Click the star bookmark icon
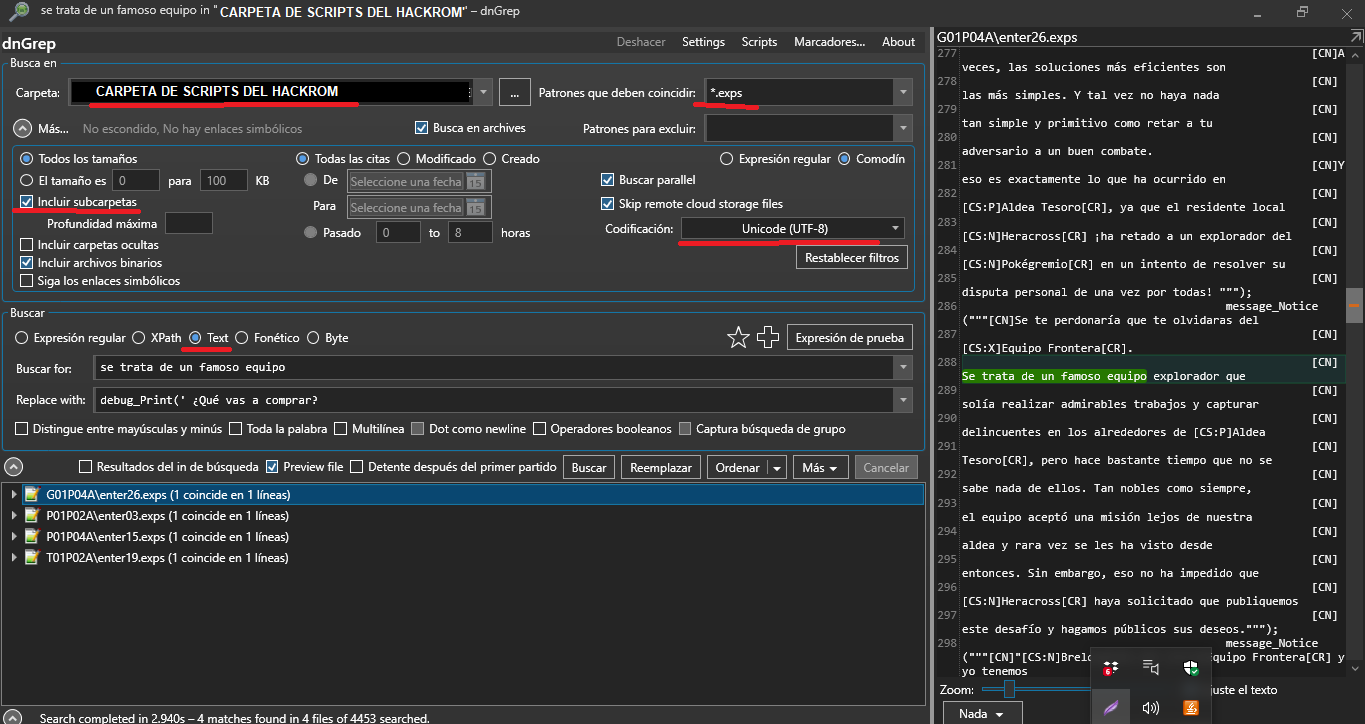This screenshot has height=724, width=1365. [738, 338]
